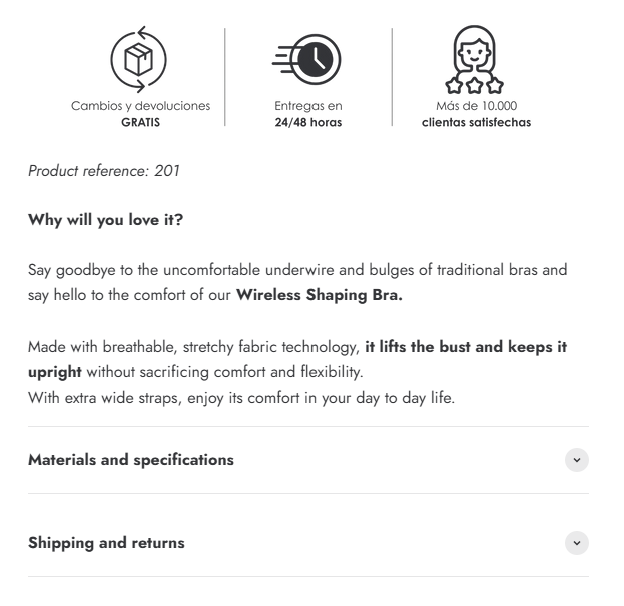The width and height of the screenshot is (624, 606).
Task: Open the Shipping and returns section title
Action: click(x=106, y=543)
